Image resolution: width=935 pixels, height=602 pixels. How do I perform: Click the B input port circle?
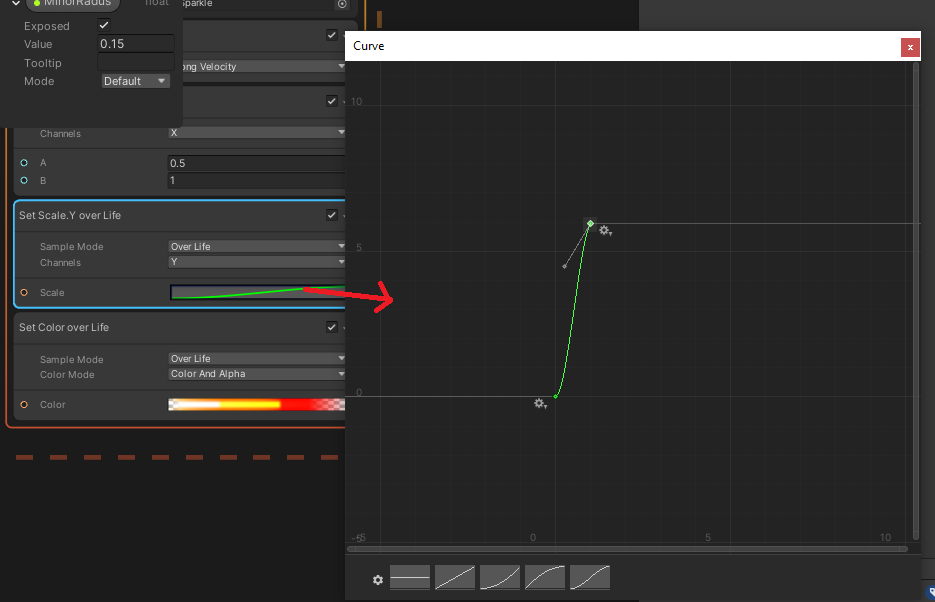(x=24, y=180)
